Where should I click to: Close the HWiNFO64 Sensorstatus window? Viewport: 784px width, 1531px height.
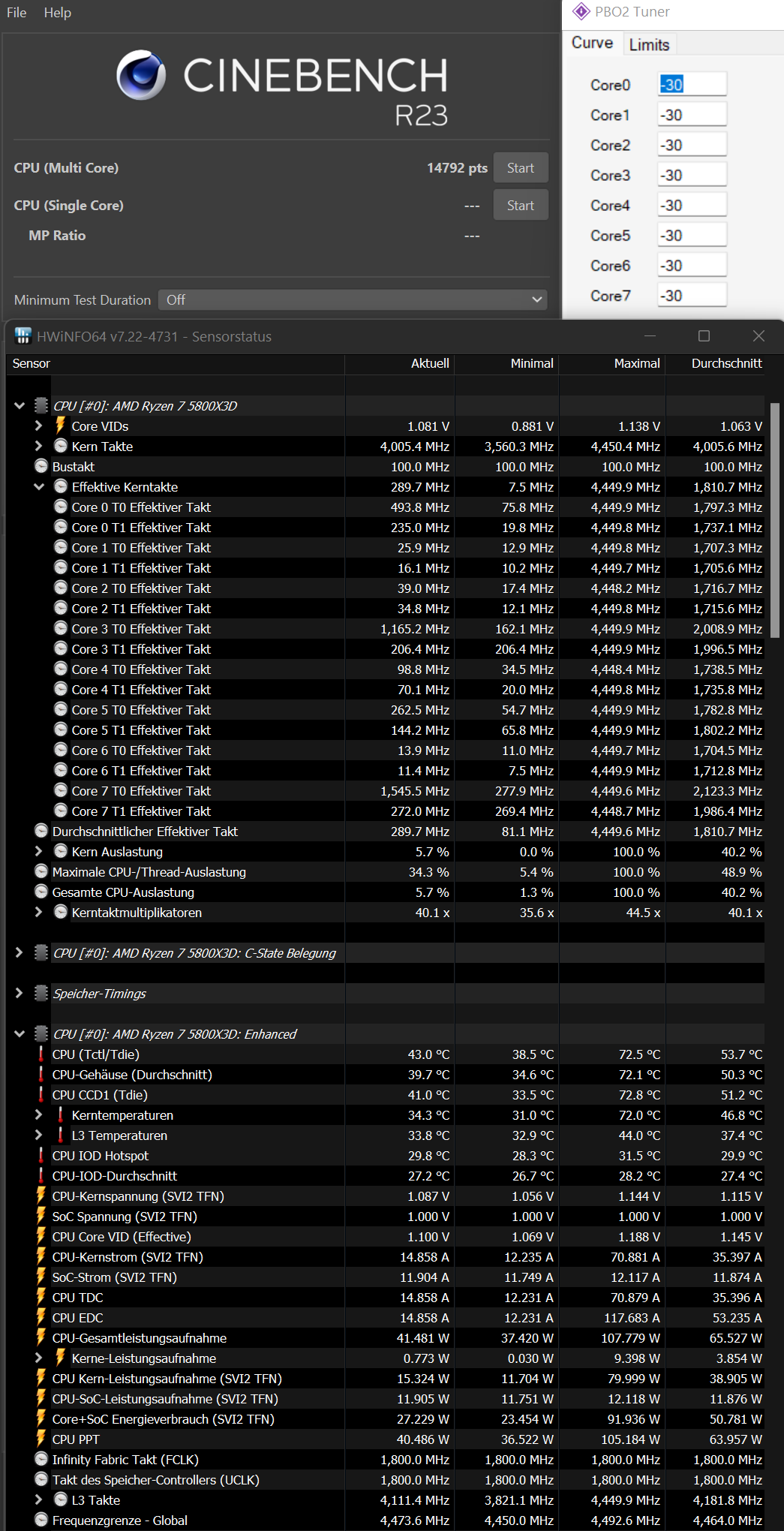click(x=758, y=335)
